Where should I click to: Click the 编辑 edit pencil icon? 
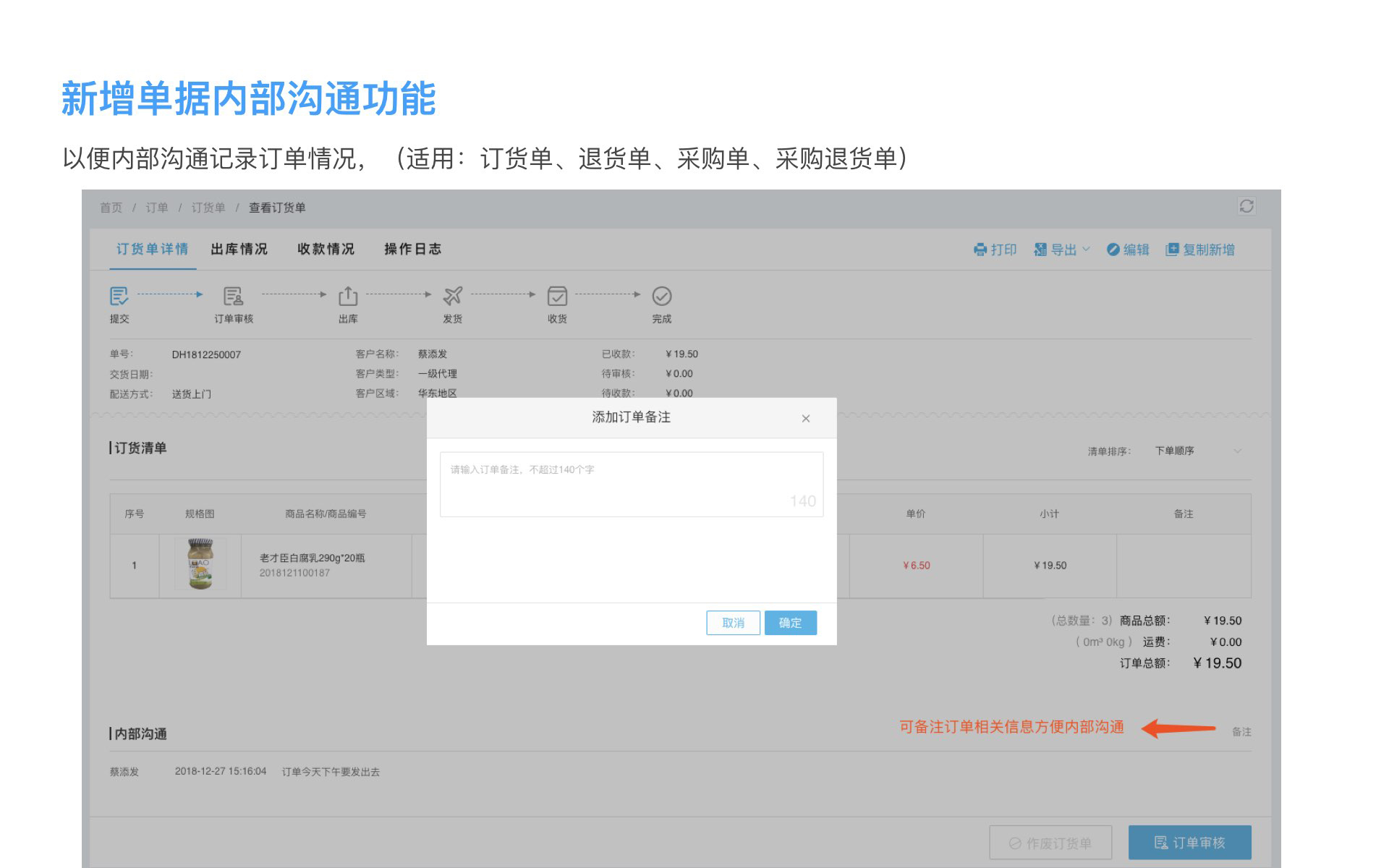point(1113,250)
